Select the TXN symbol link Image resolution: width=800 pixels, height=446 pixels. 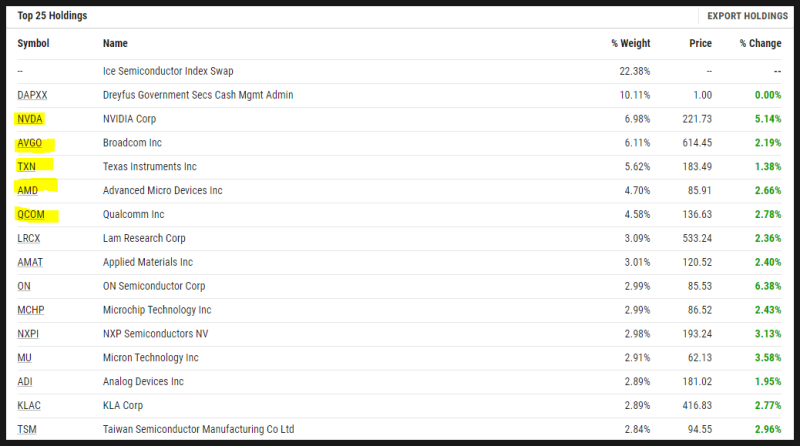27,166
